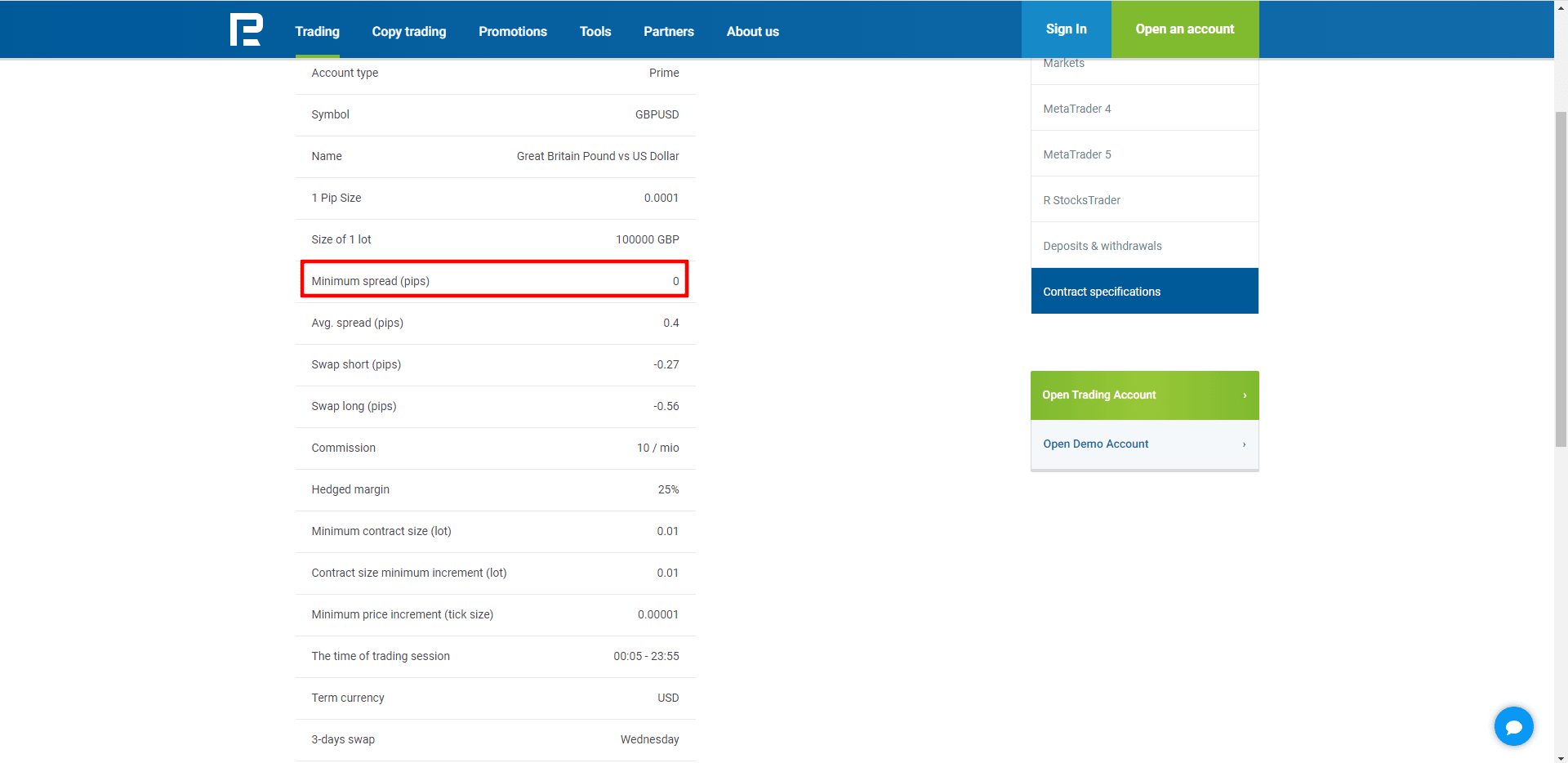Image resolution: width=1568 pixels, height=763 pixels.
Task: Click the Great Britain Pound vs US Dollar text
Action: pos(598,156)
